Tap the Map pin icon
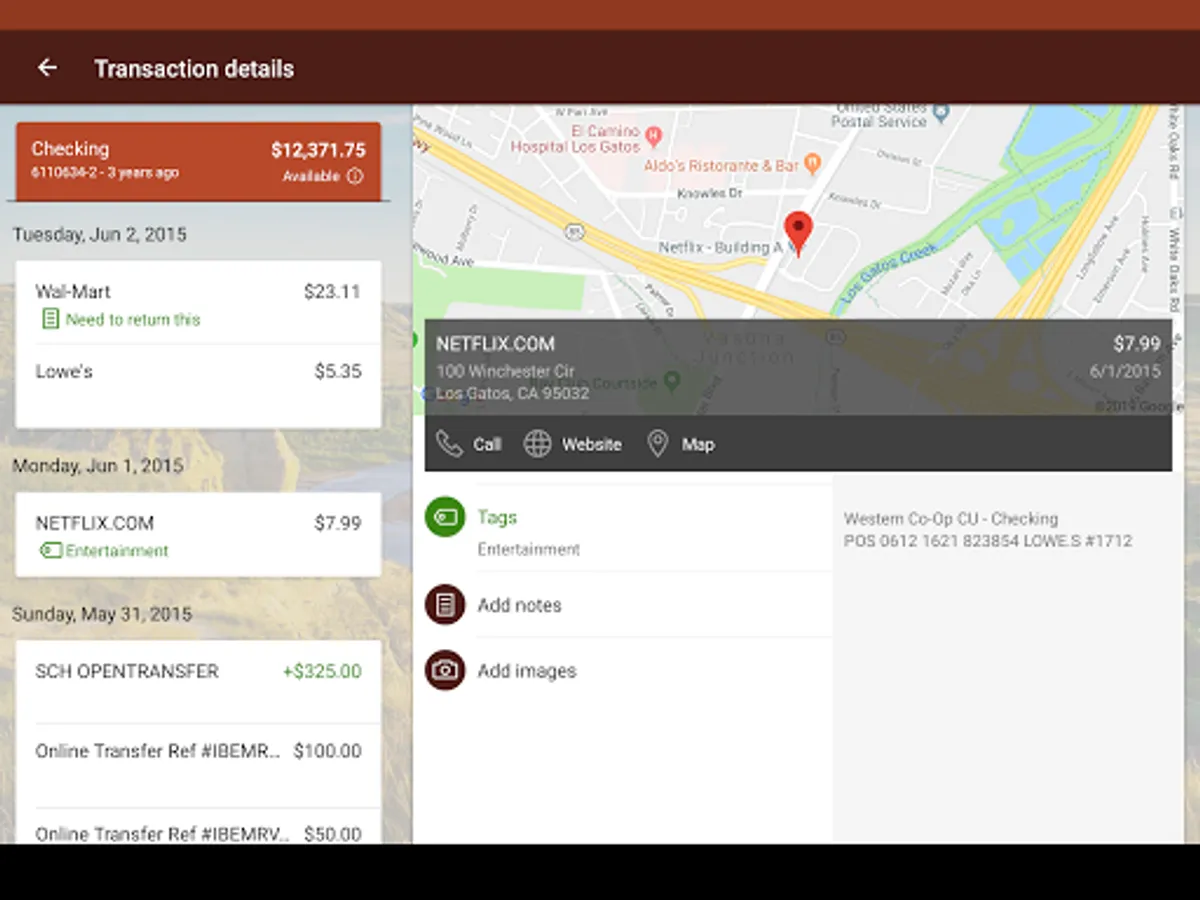The height and width of the screenshot is (900, 1200). (657, 444)
